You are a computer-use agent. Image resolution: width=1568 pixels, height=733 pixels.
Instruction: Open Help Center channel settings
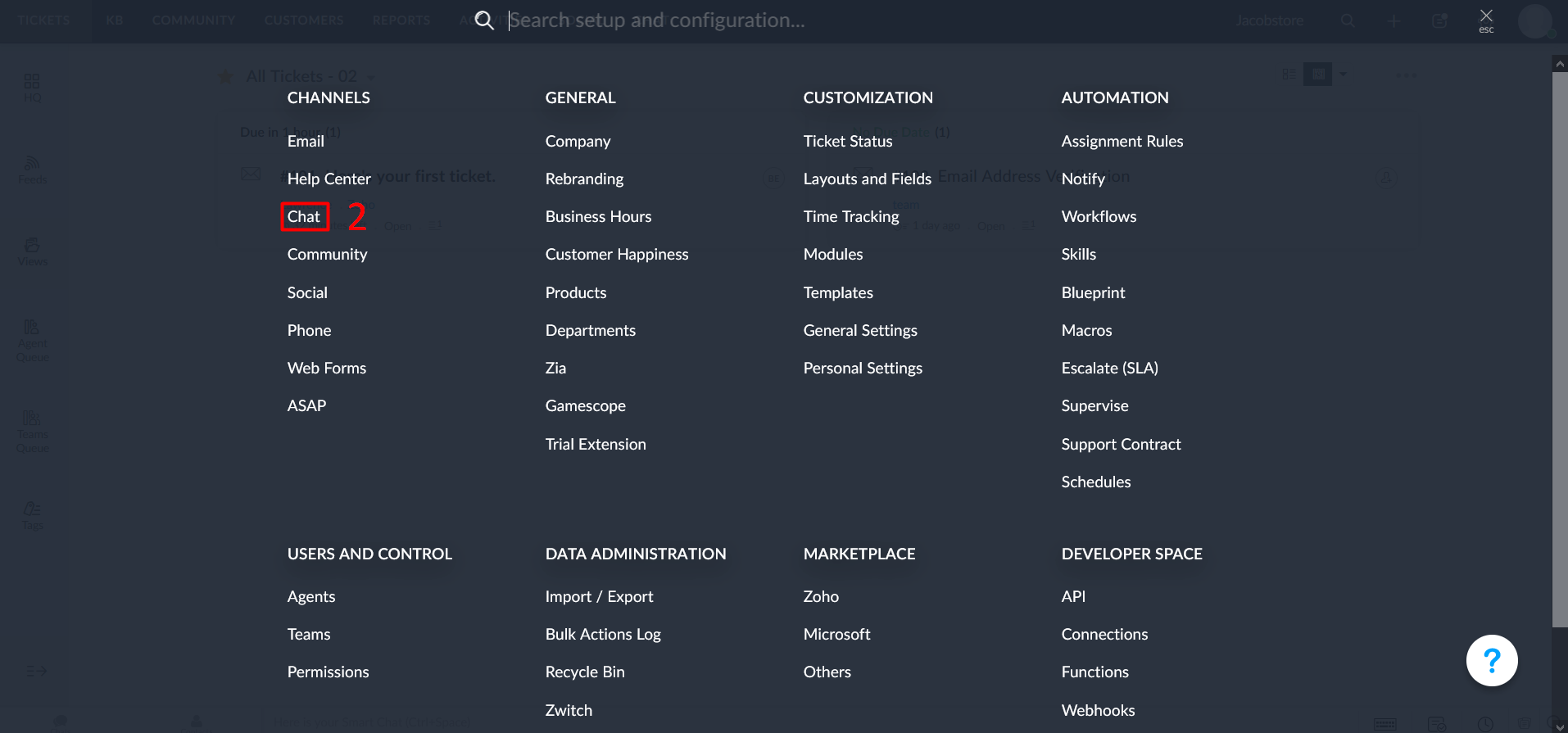[329, 179]
